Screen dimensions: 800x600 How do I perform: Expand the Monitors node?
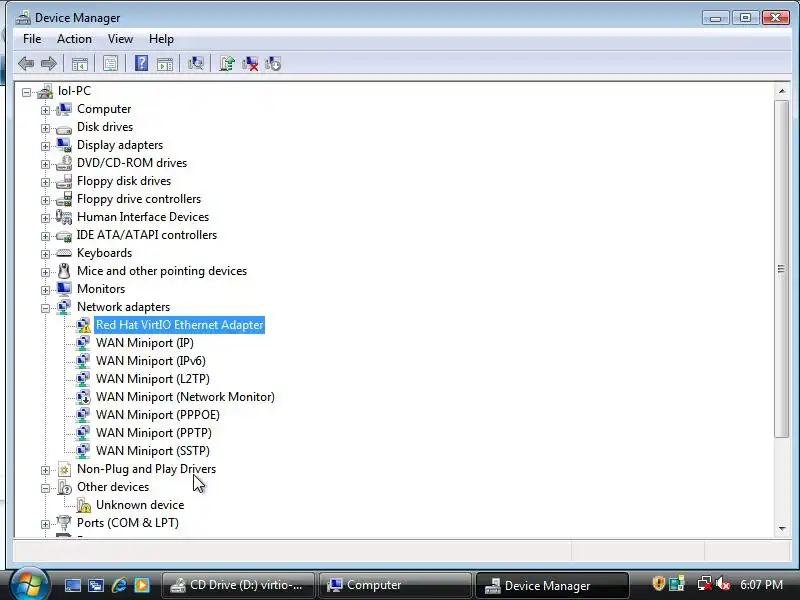click(x=45, y=290)
